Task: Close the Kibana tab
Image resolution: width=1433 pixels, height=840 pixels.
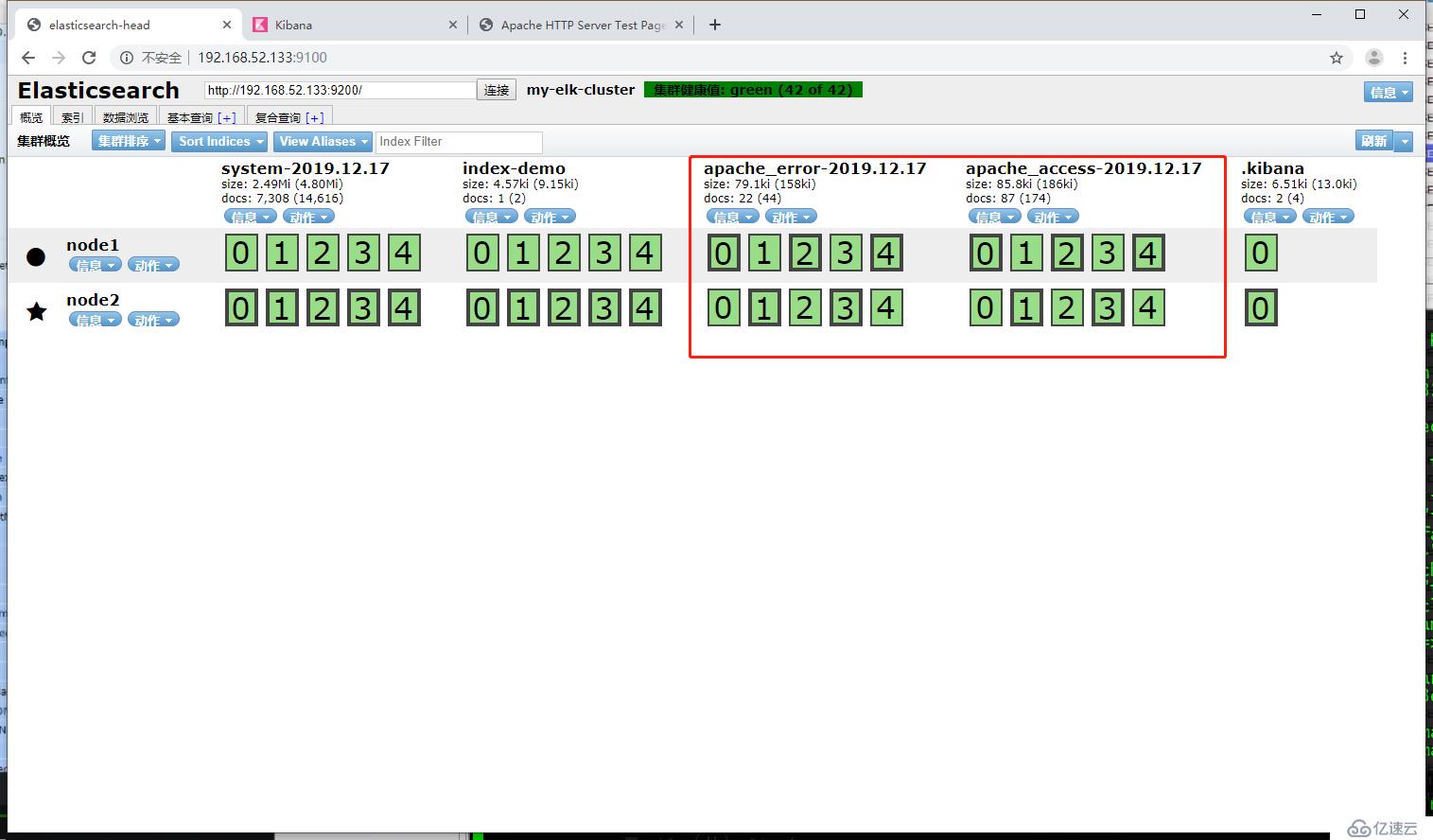Action: tap(452, 25)
